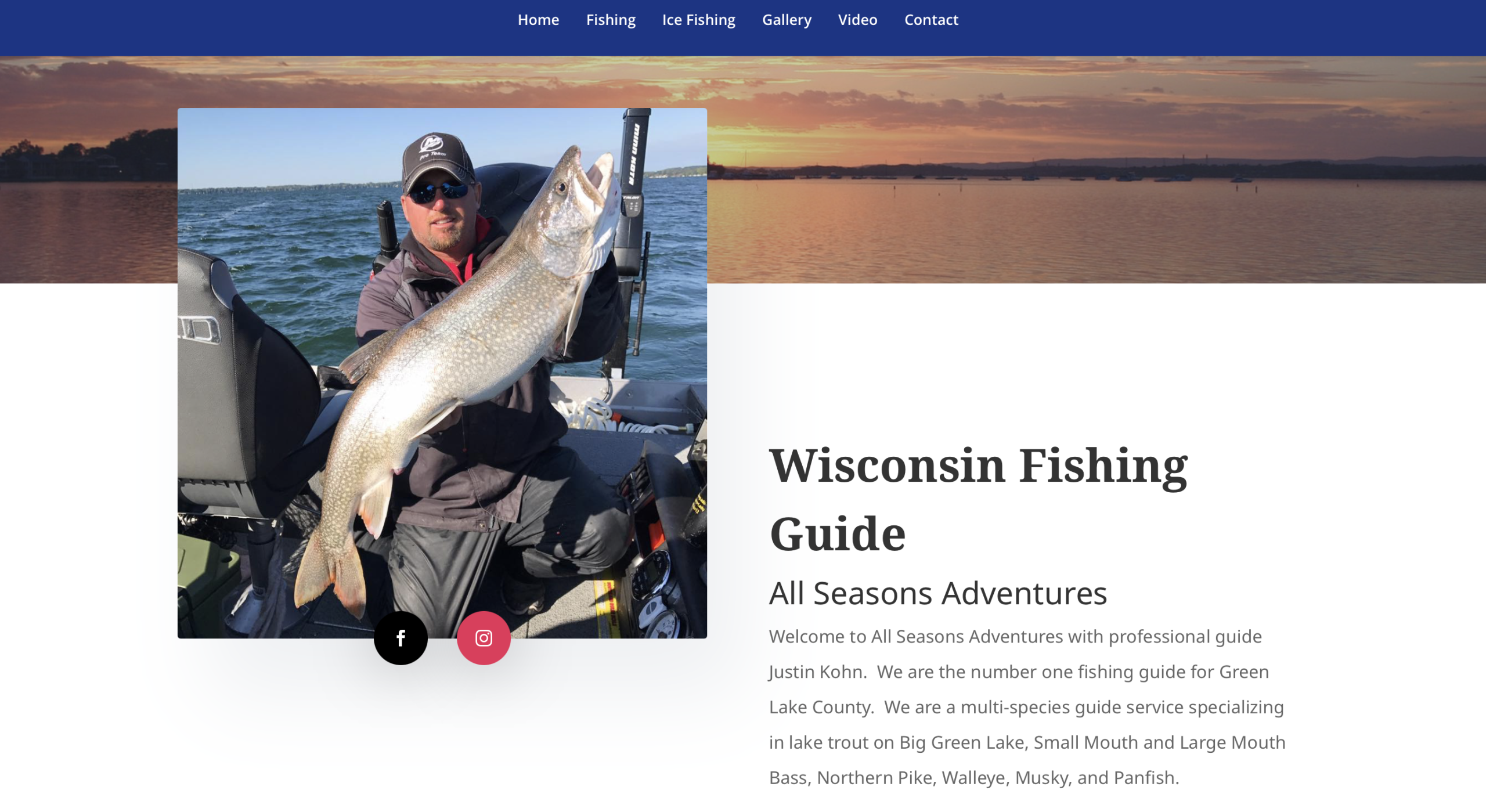Click the angler holding trout photo
This screenshot has height=812, width=1486.
[442, 373]
